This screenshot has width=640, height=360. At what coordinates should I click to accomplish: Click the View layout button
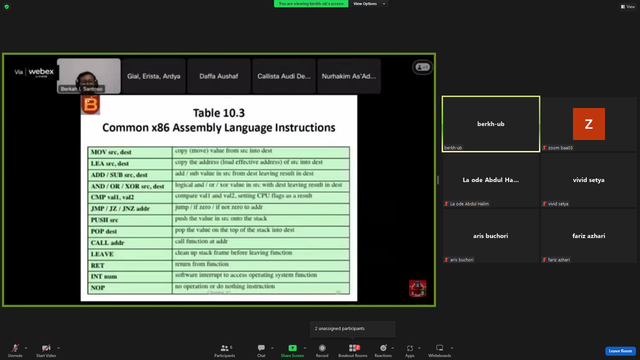click(x=628, y=7)
